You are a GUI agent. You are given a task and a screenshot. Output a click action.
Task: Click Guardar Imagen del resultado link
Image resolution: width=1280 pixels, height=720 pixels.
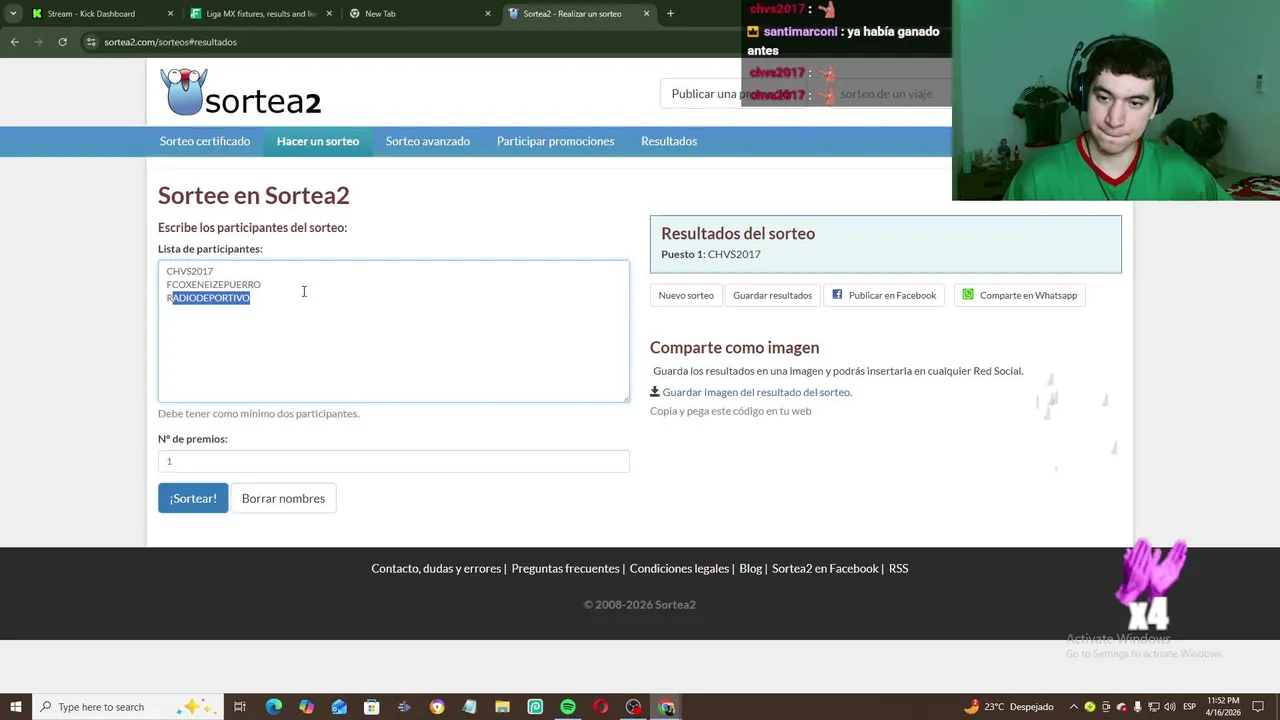tap(757, 392)
